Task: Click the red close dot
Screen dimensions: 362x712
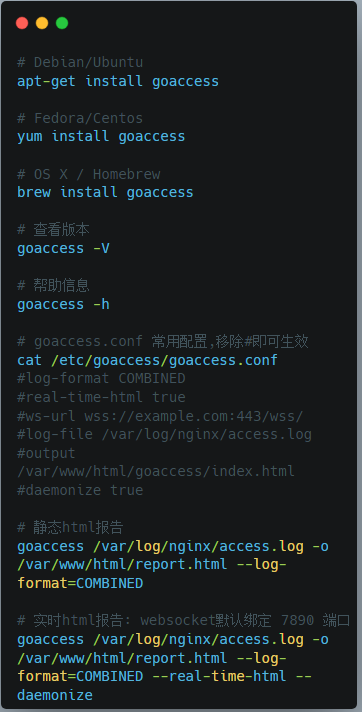Action: point(22,23)
